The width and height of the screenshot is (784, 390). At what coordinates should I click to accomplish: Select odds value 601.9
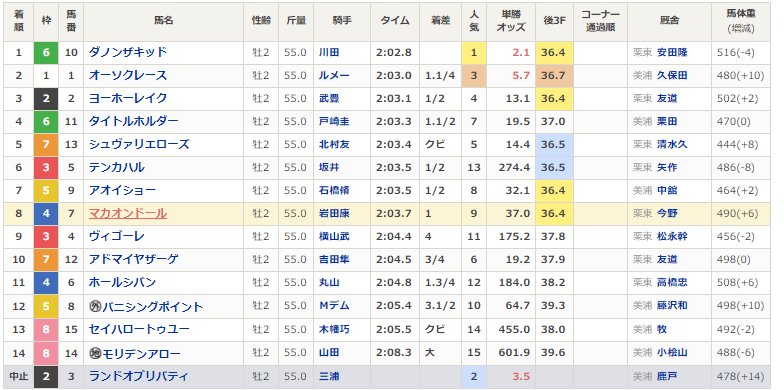(x=514, y=352)
